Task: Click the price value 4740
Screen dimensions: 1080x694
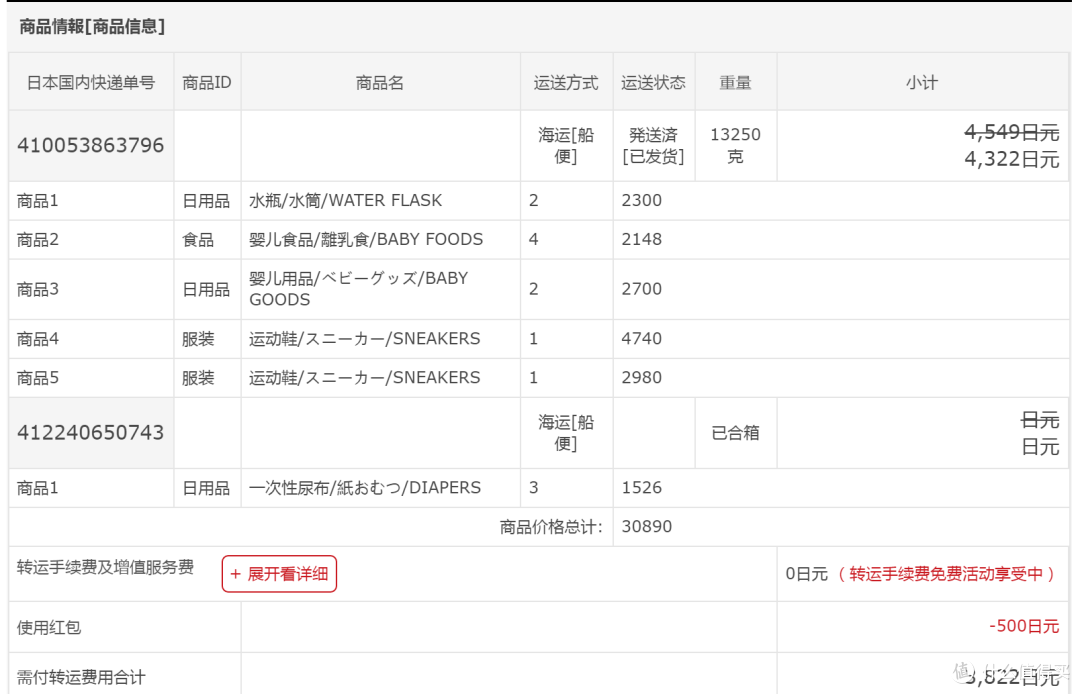Action: tap(641, 338)
